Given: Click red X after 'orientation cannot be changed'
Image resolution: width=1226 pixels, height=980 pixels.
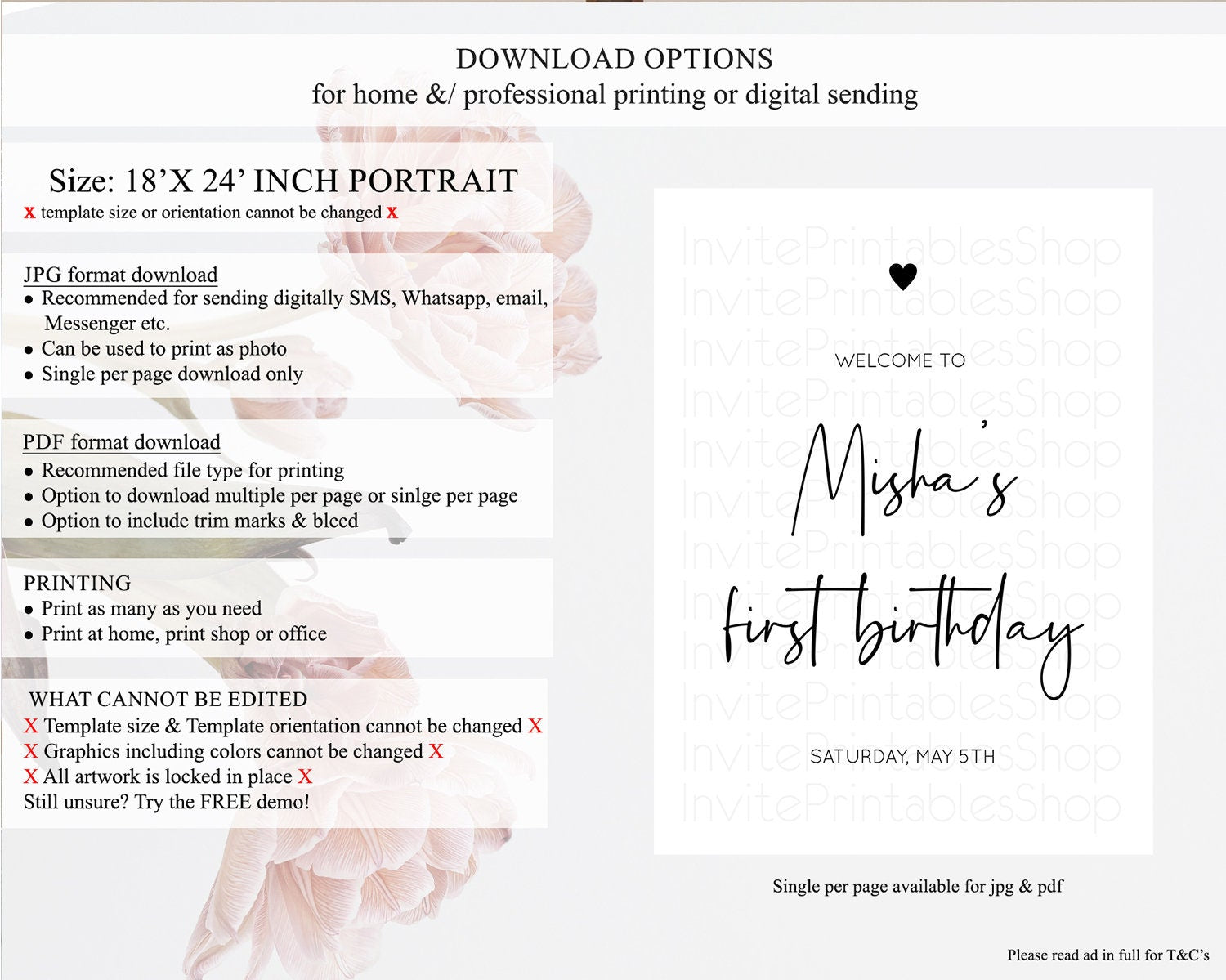Looking at the screenshot, I should [x=535, y=726].
